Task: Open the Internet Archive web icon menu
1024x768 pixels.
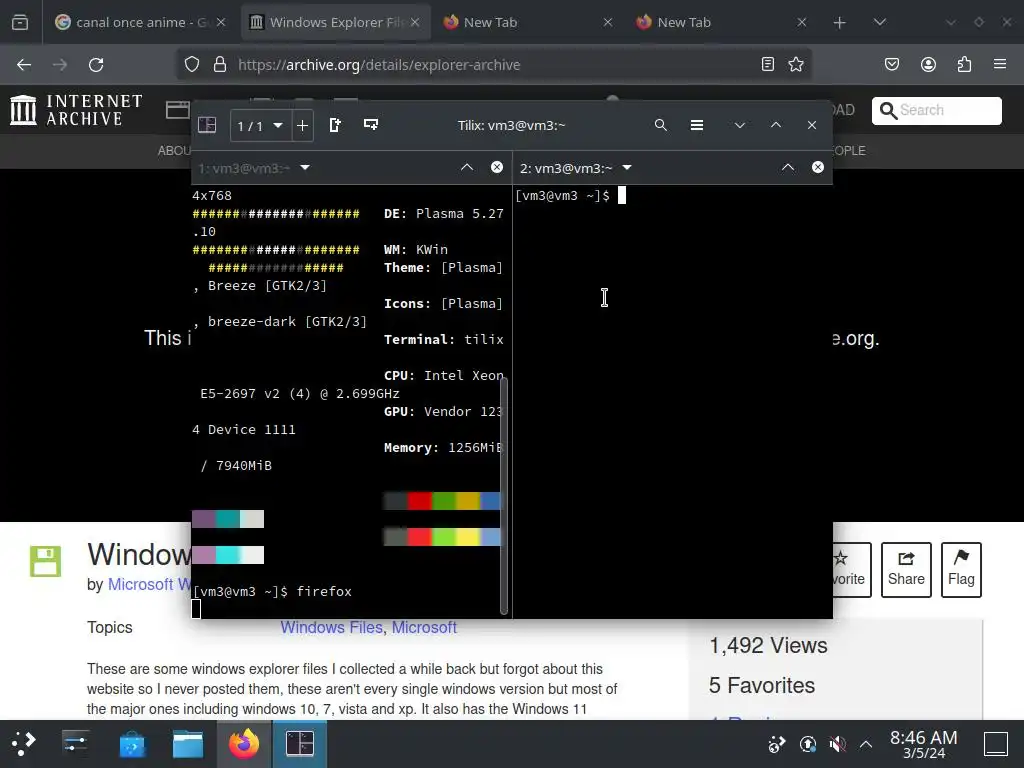Action: click(x=178, y=110)
